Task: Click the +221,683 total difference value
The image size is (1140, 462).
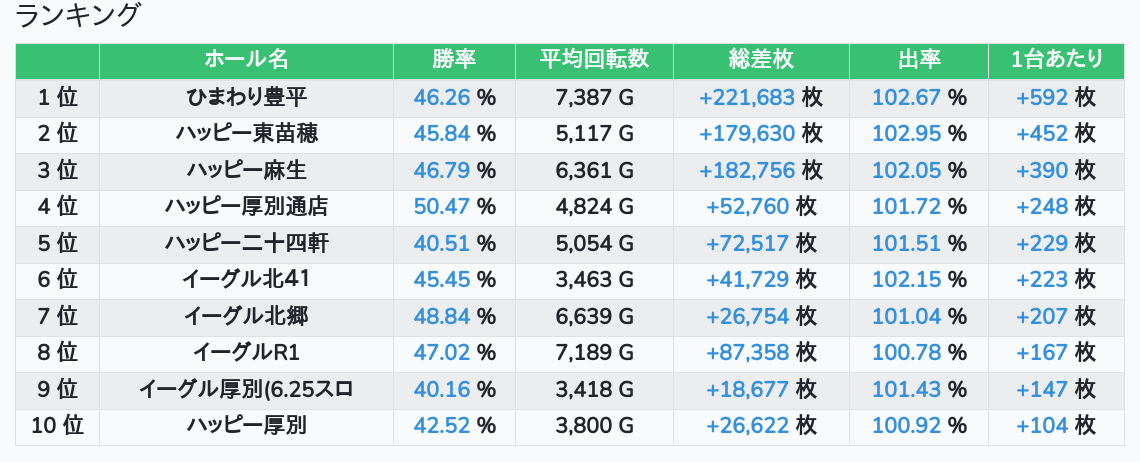Action: coord(747,97)
